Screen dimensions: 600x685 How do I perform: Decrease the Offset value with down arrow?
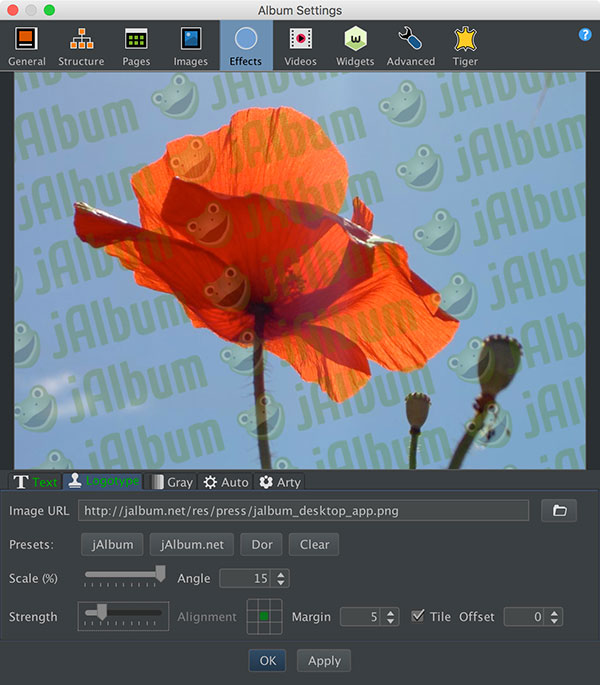click(x=554, y=621)
